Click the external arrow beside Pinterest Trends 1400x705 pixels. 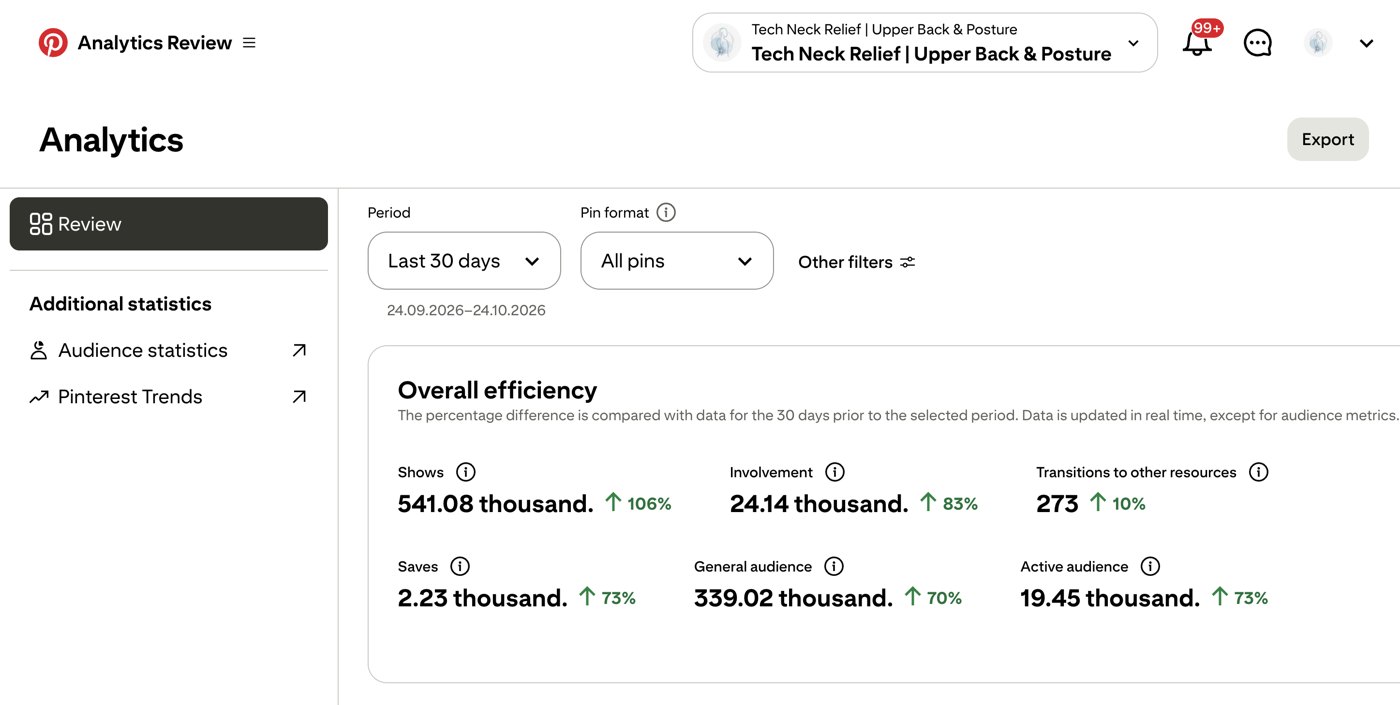[298, 397]
